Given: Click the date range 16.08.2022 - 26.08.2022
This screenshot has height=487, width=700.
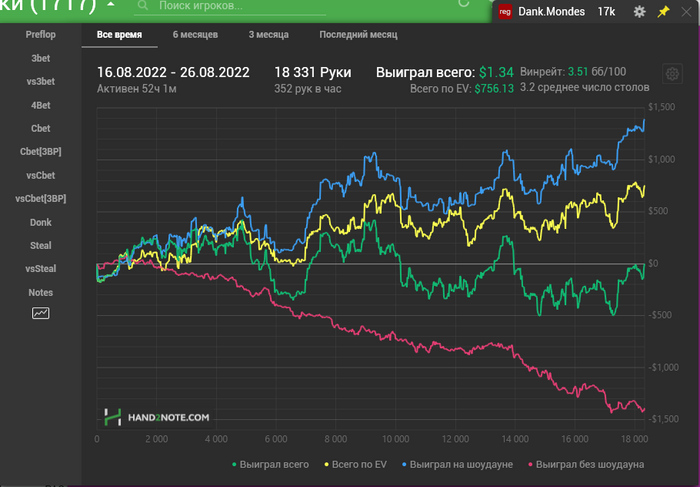Looking at the screenshot, I should click(173, 72).
